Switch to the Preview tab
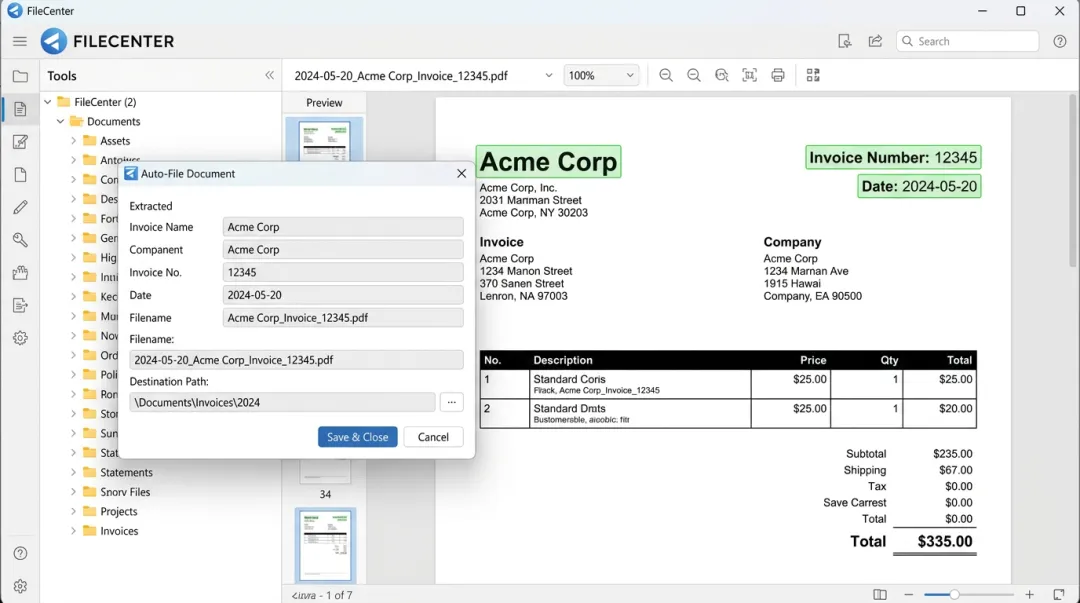The width and height of the screenshot is (1080, 603). [324, 103]
